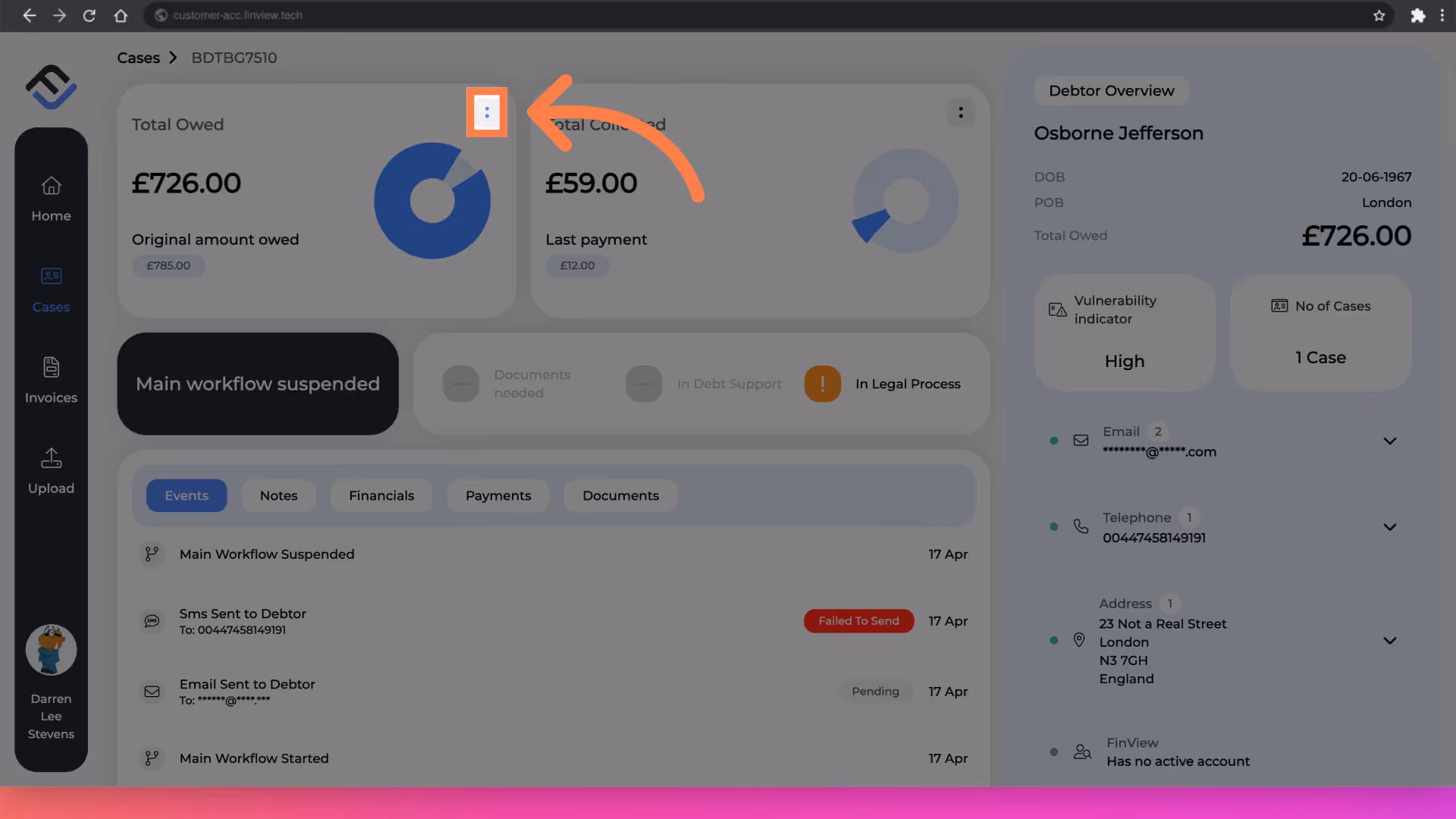The image size is (1456, 819).
Task: Go back to Cases breadcrumb
Action: pyautogui.click(x=138, y=58)
